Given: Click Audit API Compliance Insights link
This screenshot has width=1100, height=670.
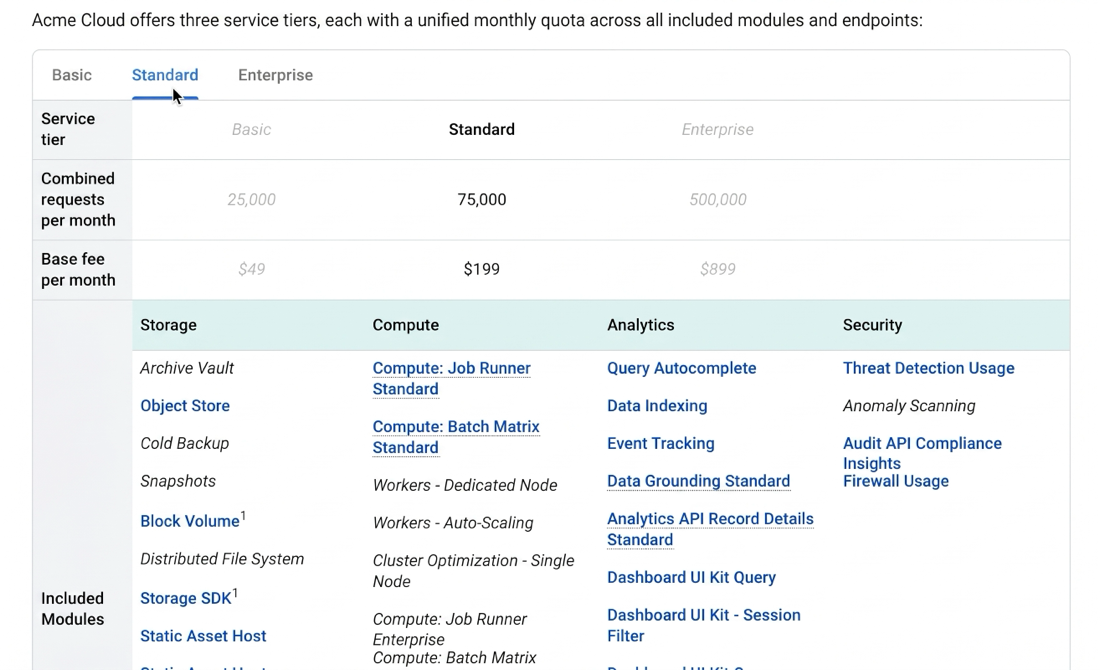Looking at the screenshot, I should pos(922,453).
